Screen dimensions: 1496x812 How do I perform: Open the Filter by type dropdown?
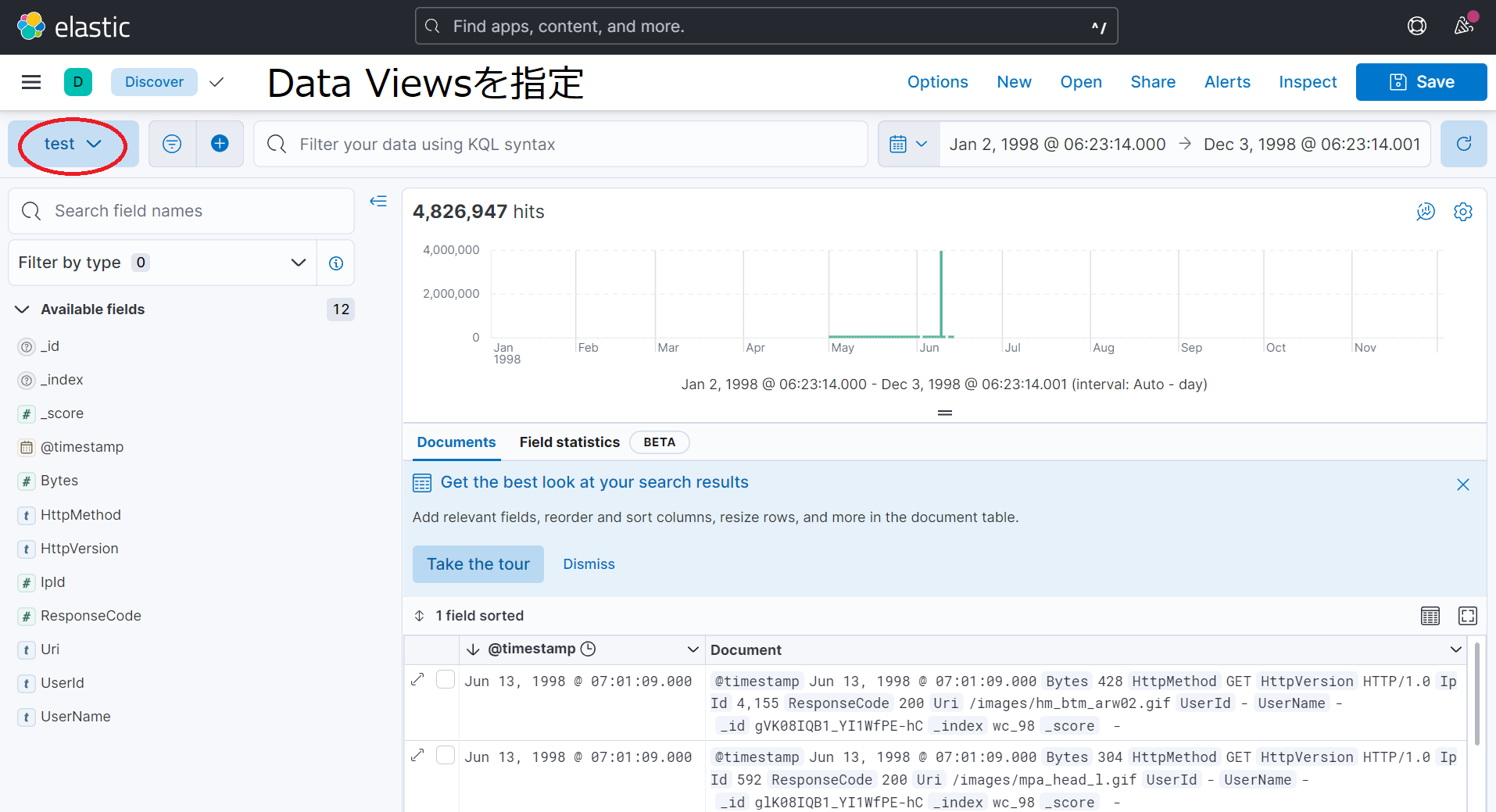coord(163,263)
